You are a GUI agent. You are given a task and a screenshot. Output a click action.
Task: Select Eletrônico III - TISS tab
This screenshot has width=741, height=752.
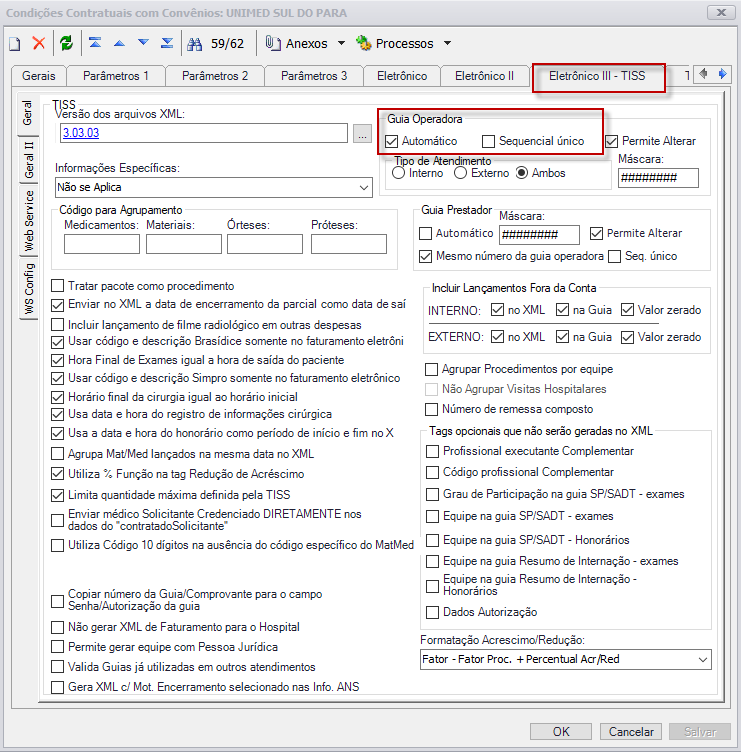click(x=597, y=76)
